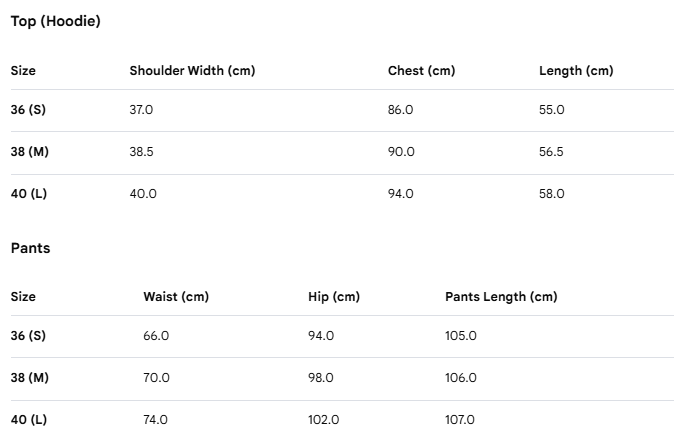674x444 pixels.
Task: Select pants size 38 (M) row label
Action: tap(30, 378)
